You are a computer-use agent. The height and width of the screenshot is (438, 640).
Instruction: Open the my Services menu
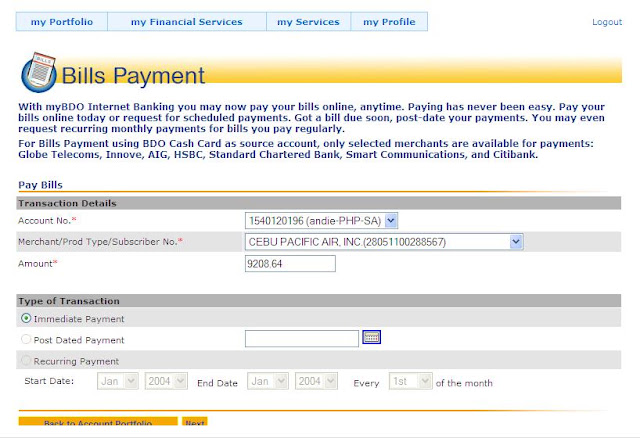[x=308, y=22]
